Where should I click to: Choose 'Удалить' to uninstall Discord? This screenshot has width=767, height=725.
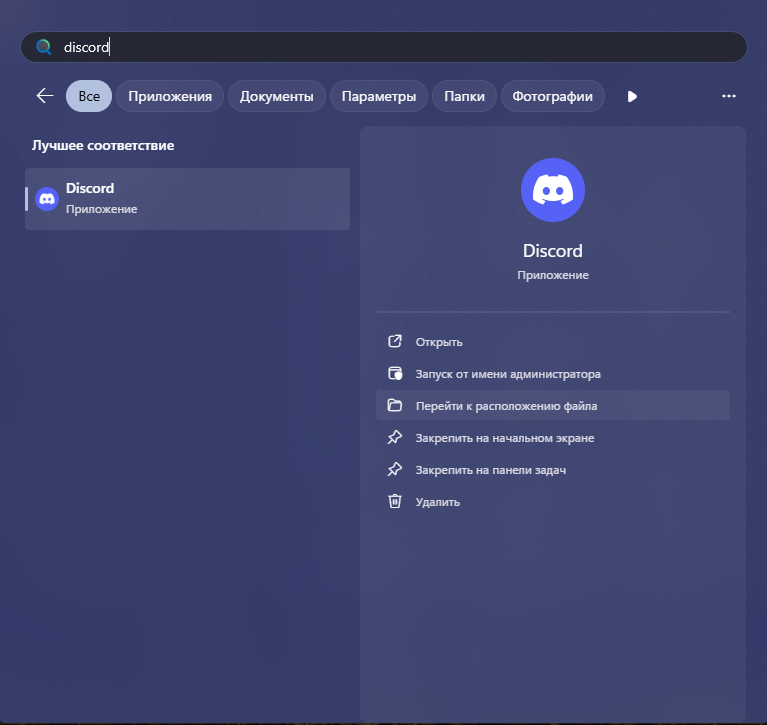click(553, 502)
